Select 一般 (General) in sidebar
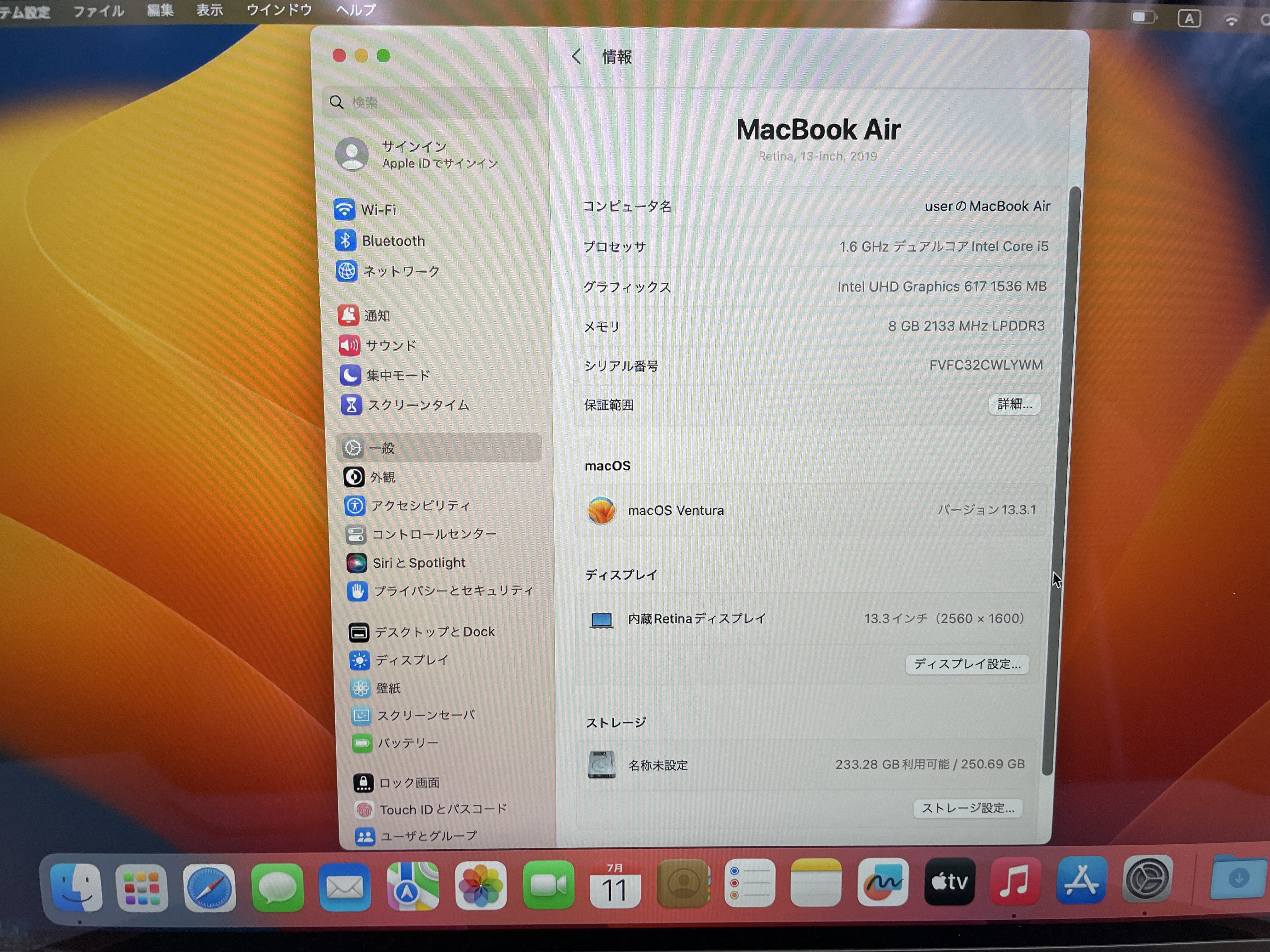 (439, 448)
